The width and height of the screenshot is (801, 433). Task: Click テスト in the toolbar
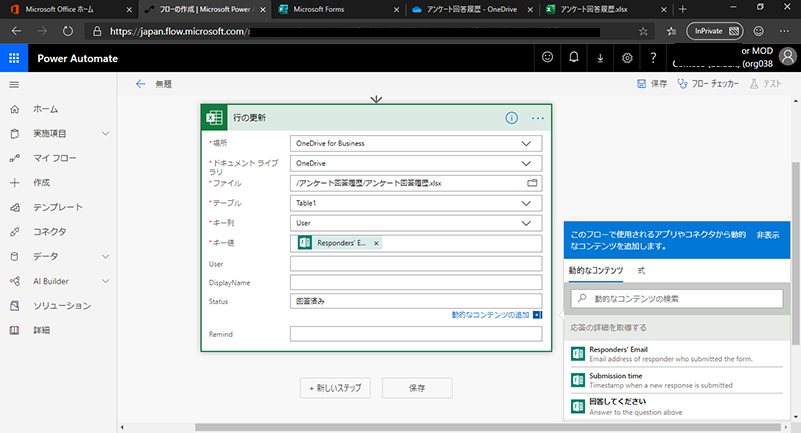(x=765, y=84)
